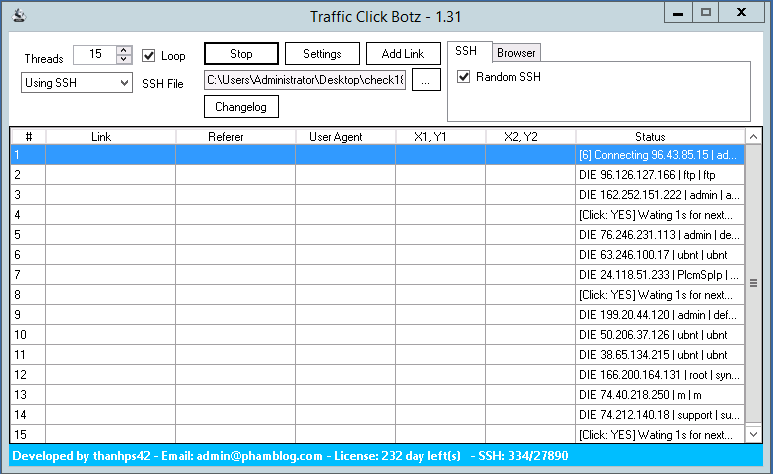
Task: Select status DIE 74.40.218.250 | m | m
Action: coord(660,395)
